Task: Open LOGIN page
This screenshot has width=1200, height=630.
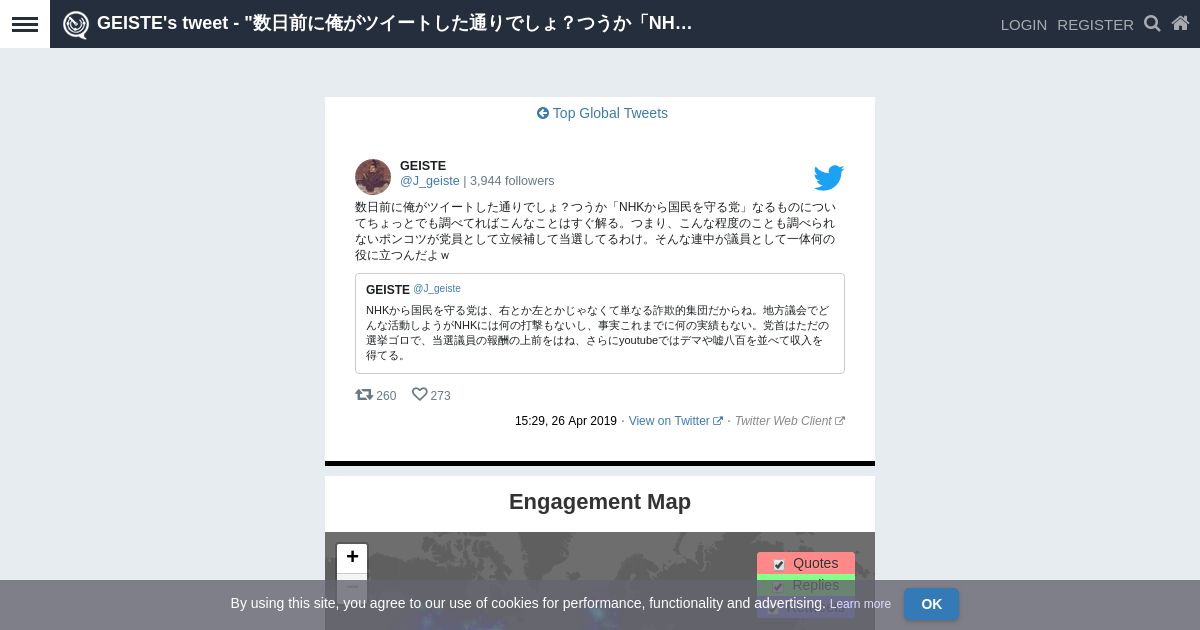Action: click(x=1024, y=24)
